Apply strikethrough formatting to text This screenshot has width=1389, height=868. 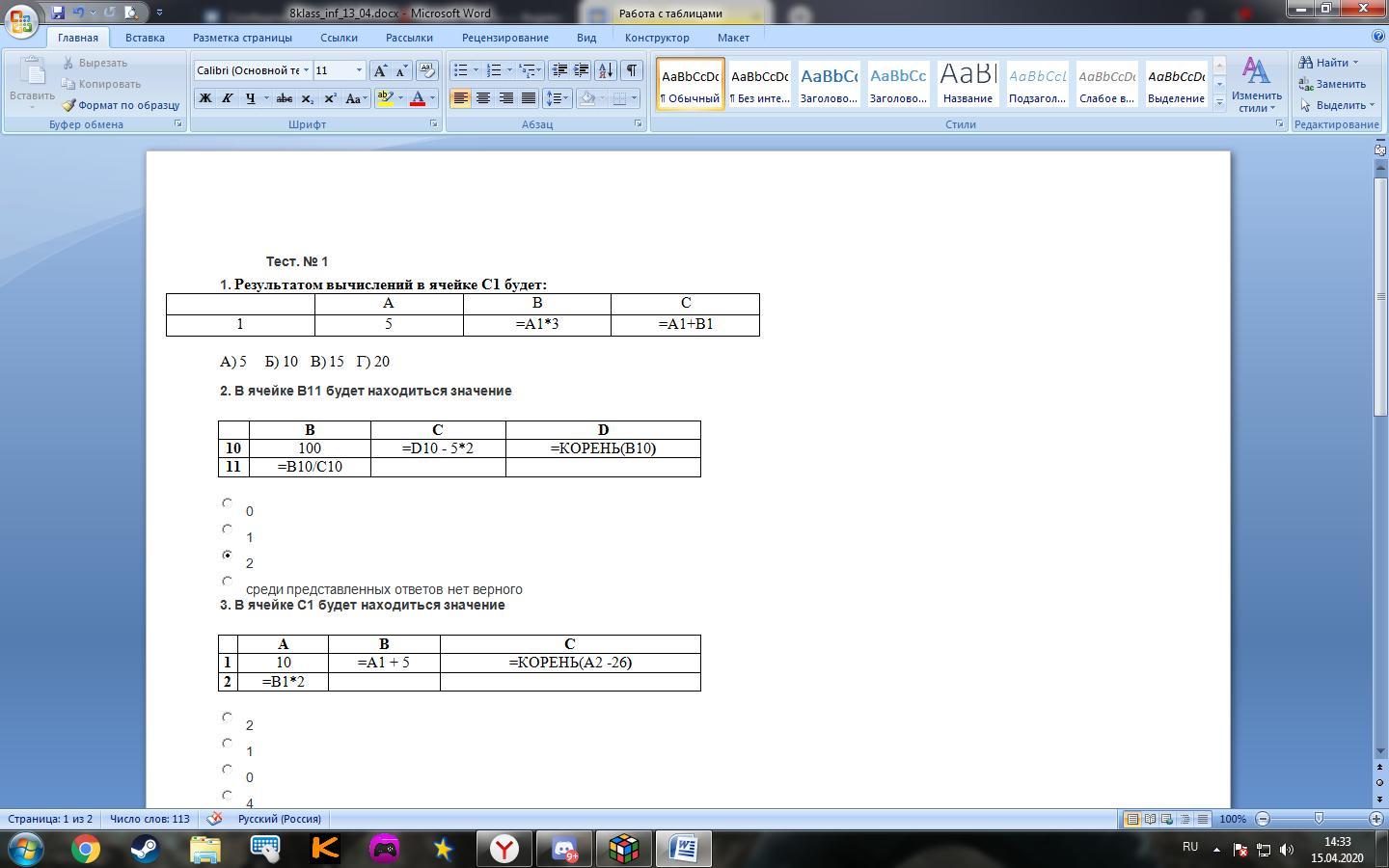(284, 98)
